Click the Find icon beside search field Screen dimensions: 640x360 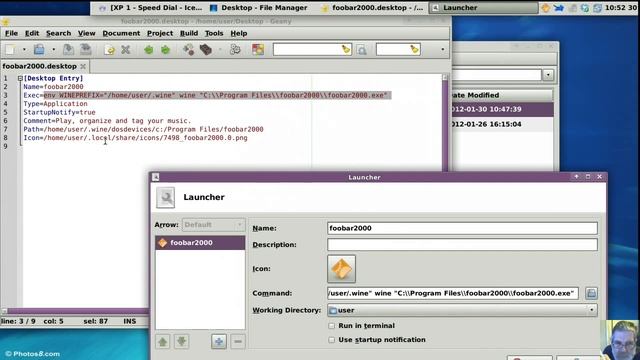[362, 50]
